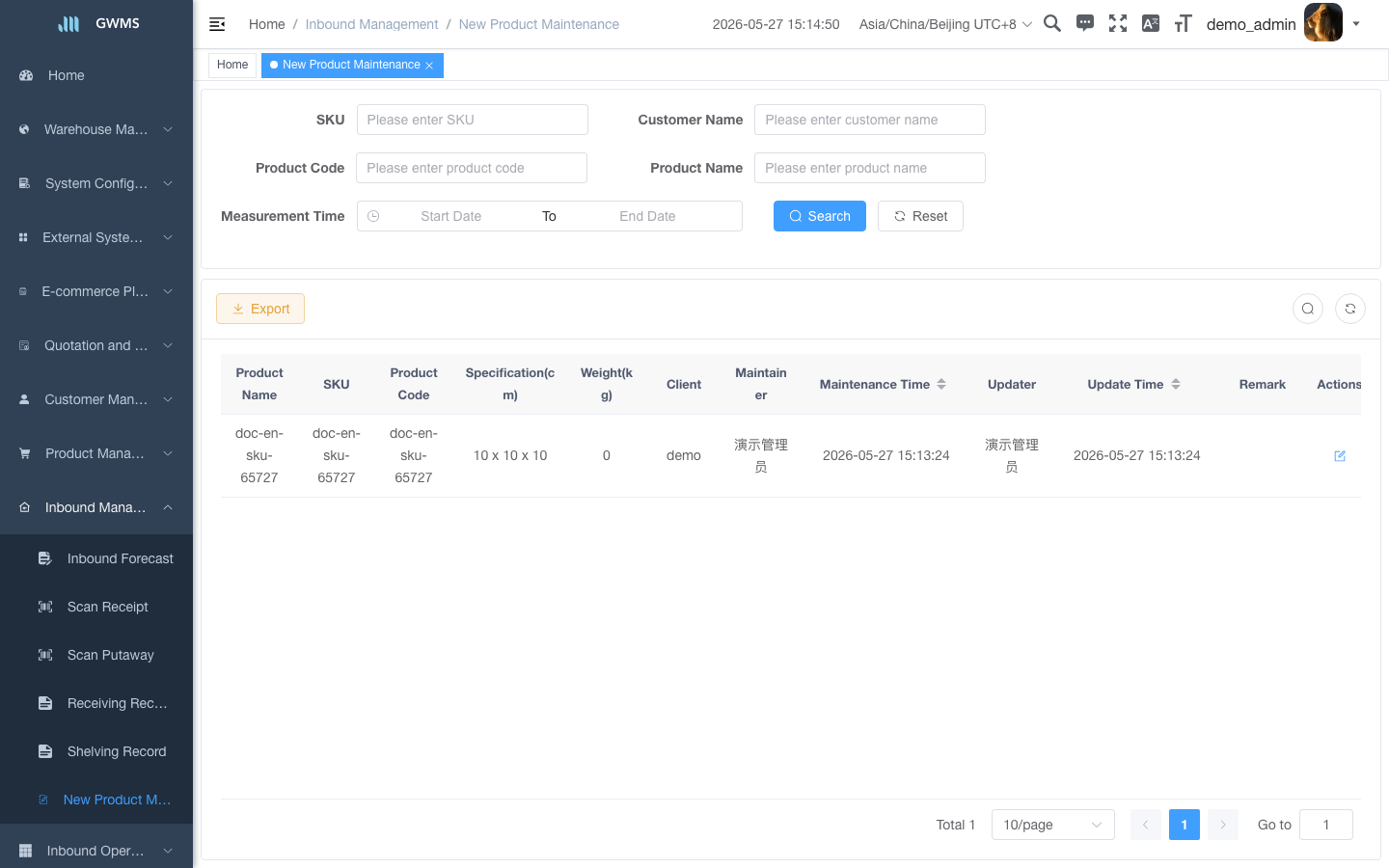Screen dimensions: 1389x868
Task: Switch to the Home tab
Action: click(x=232, y=65)
